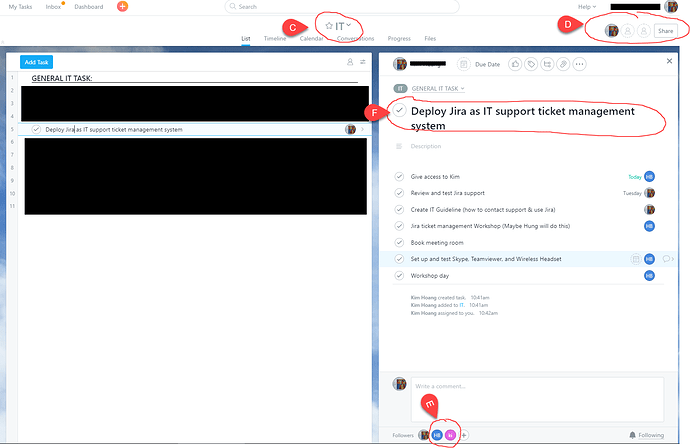Click assignee avatar on Give access to Kim
The image size is (690, 448).
click(x=650, y=176)
